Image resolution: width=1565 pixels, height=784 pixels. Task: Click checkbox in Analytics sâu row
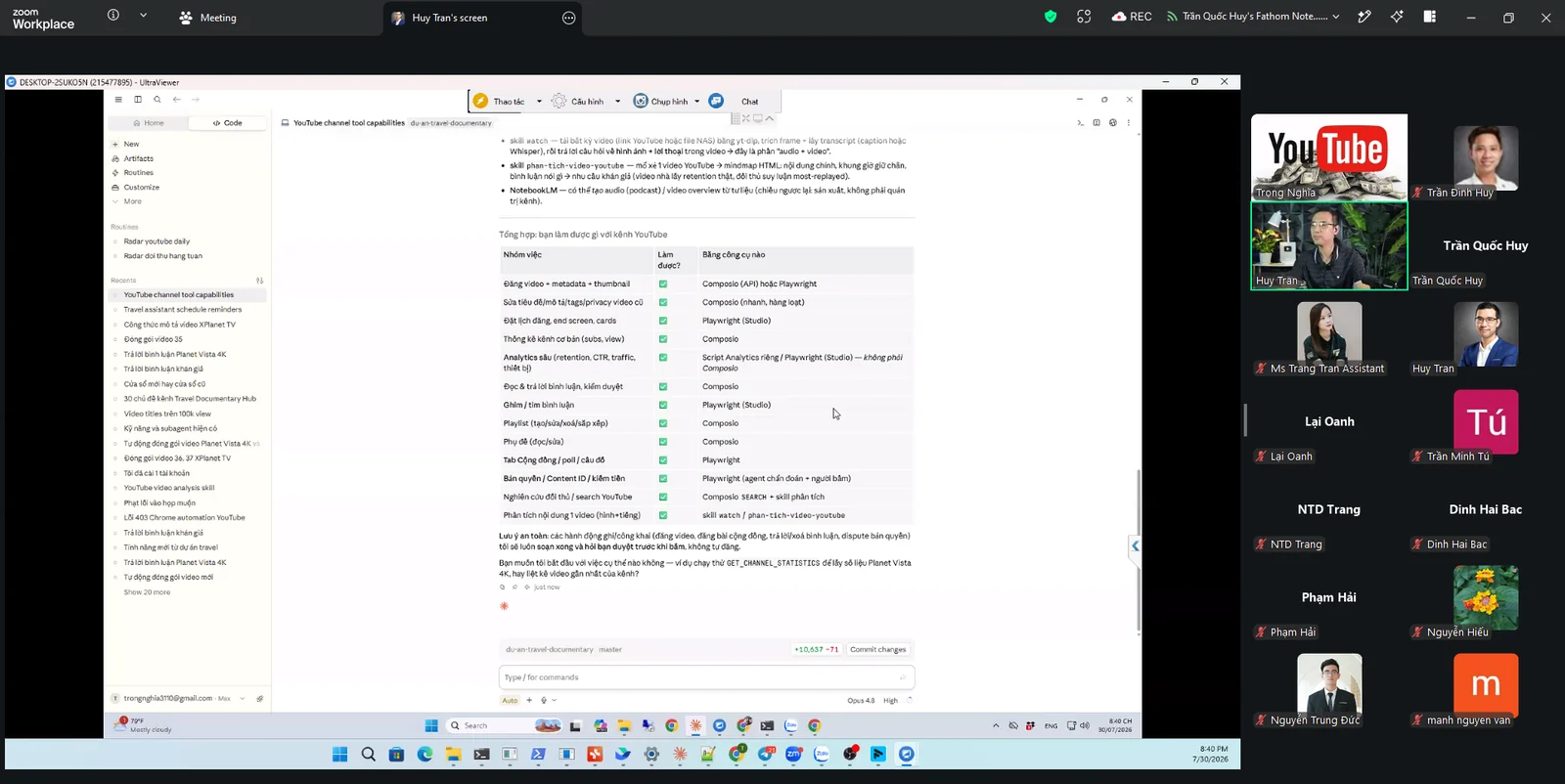[x=663, y=358]
